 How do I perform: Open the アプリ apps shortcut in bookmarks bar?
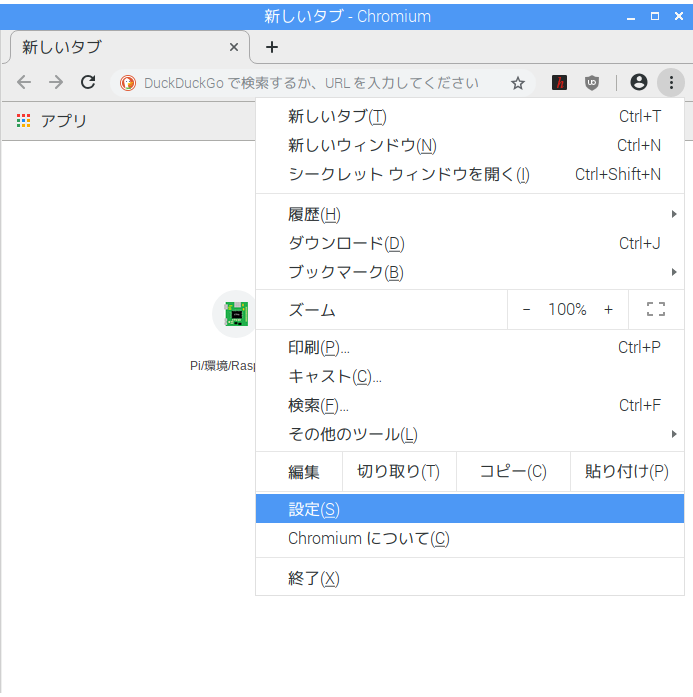coord(52,121)
